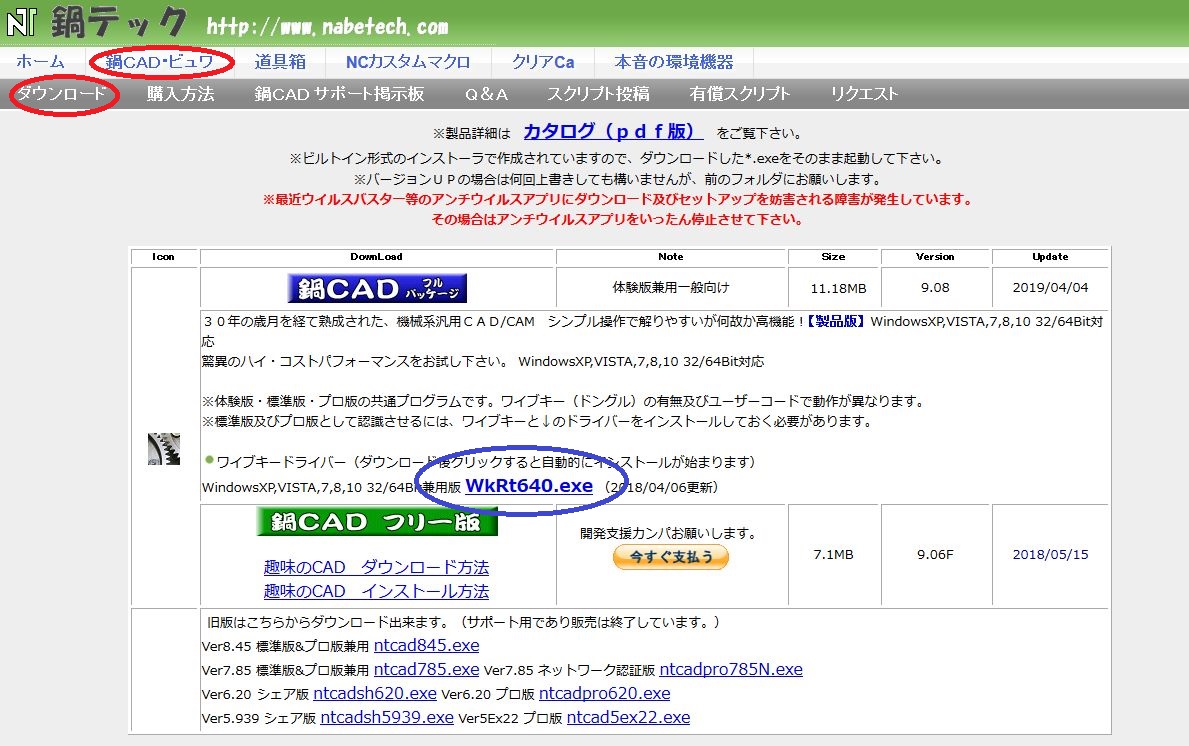Image resolution: width=1189 pixels, height=746 pixels.
Task: Click the Version column header
Action: [935, 257]
